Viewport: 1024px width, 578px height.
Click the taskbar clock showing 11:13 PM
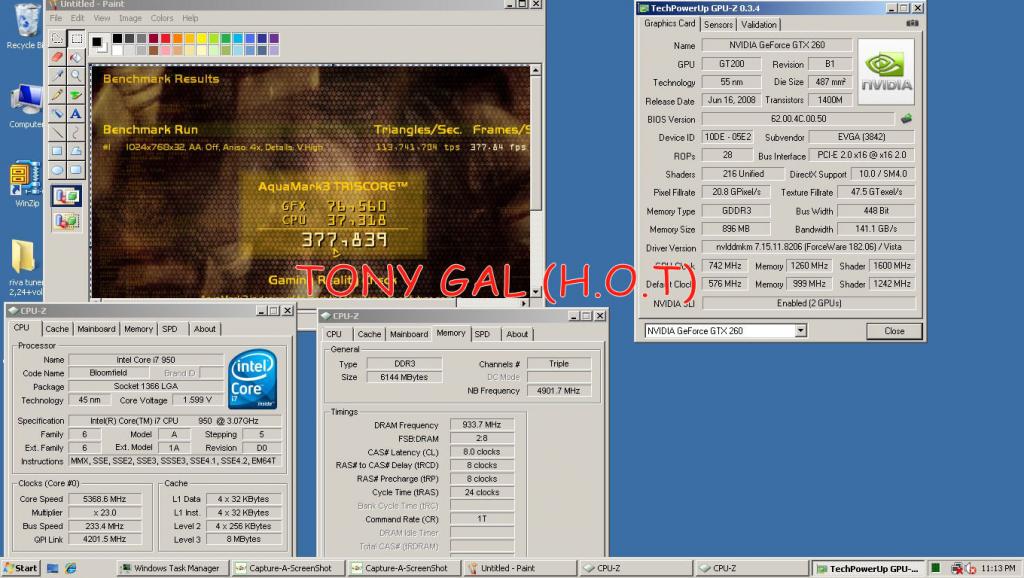(x=998, y=568)
